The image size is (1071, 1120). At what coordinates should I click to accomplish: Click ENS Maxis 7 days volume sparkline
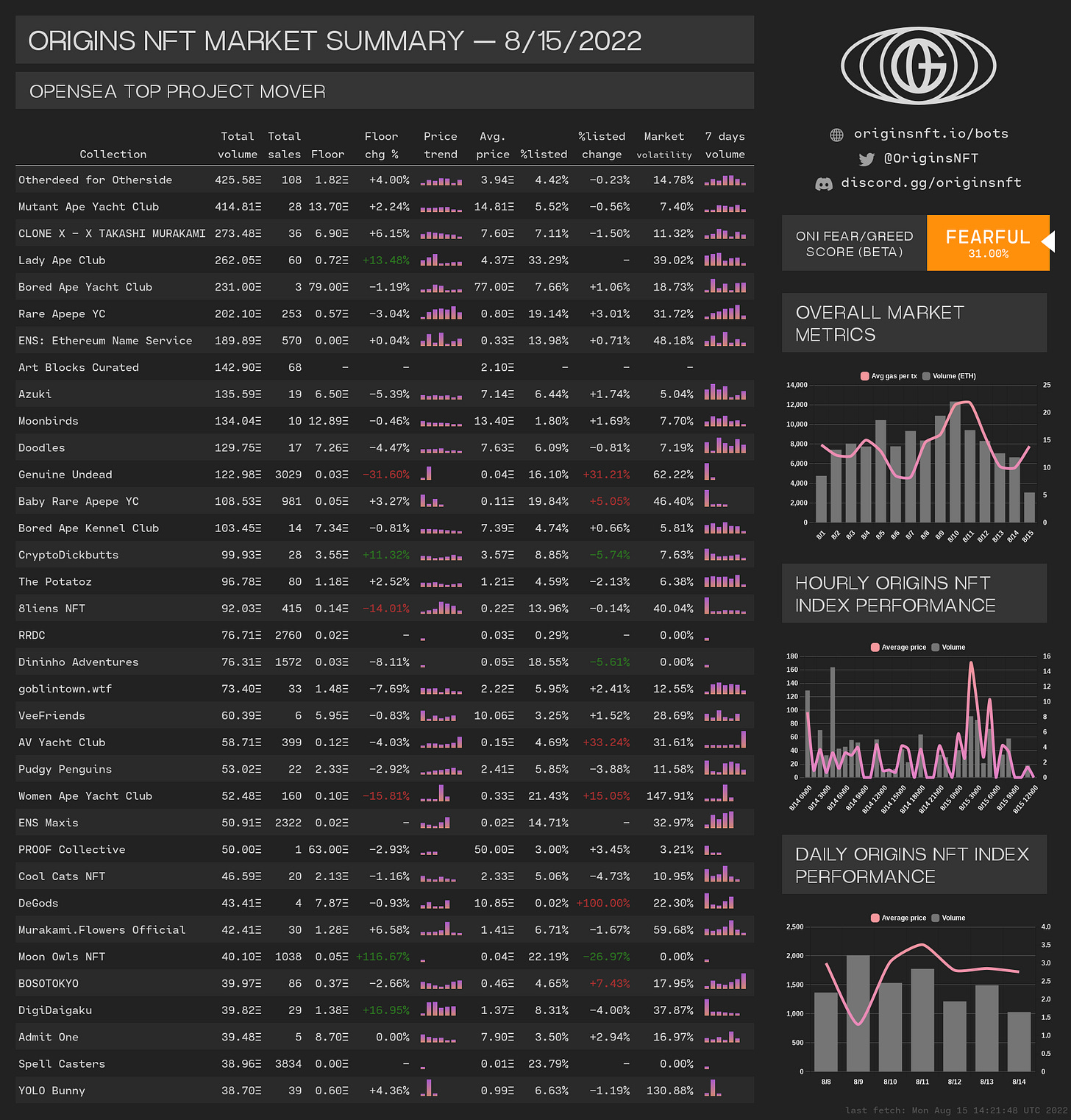click(x=719, y=820)
